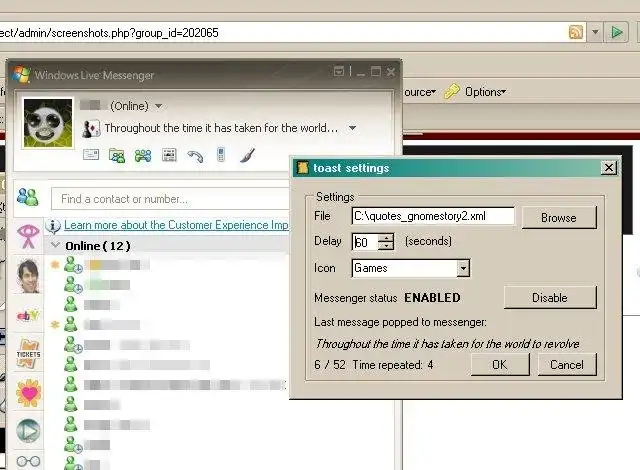Open the pink eye tab in sidebar
This screenshot has height=470, width=640.
click(x=28, y=236)
